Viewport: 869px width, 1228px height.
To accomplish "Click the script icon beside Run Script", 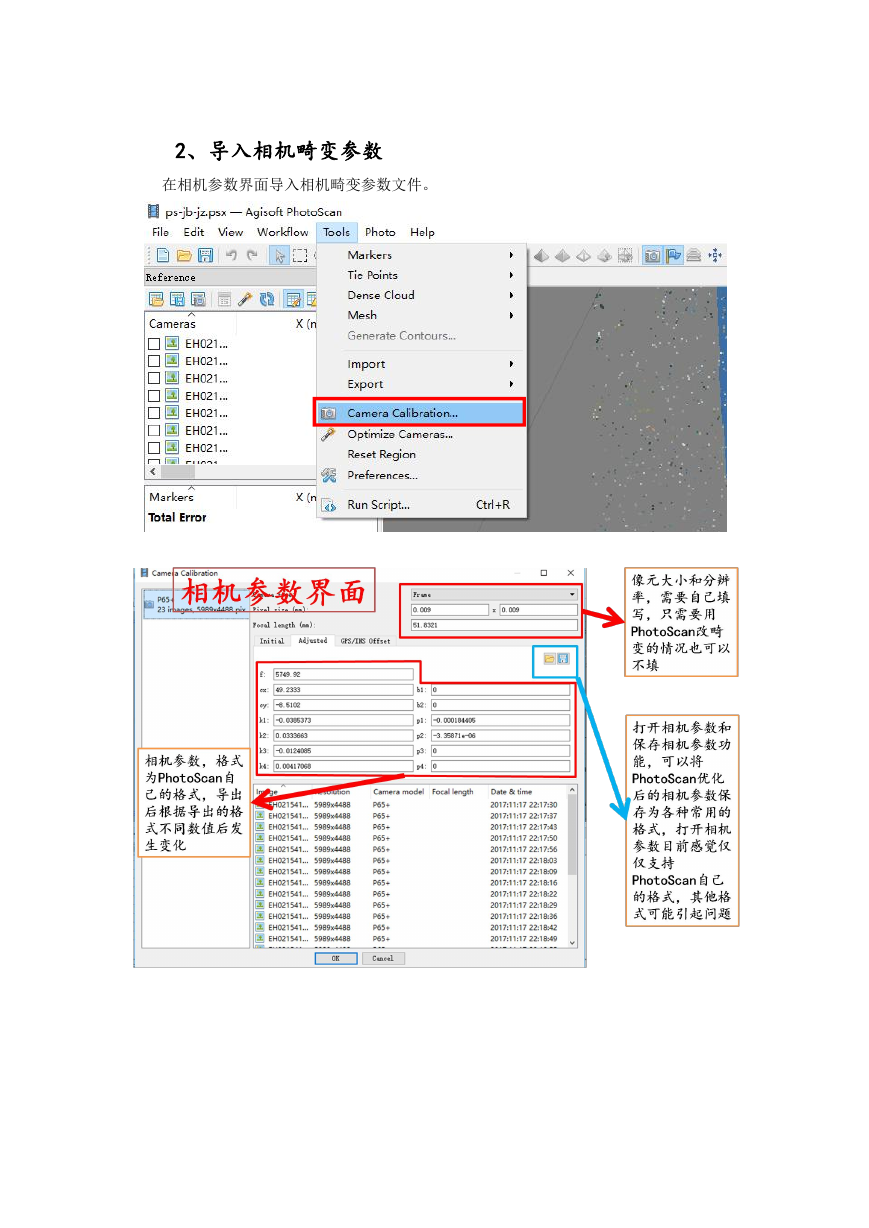I will 328,506.
